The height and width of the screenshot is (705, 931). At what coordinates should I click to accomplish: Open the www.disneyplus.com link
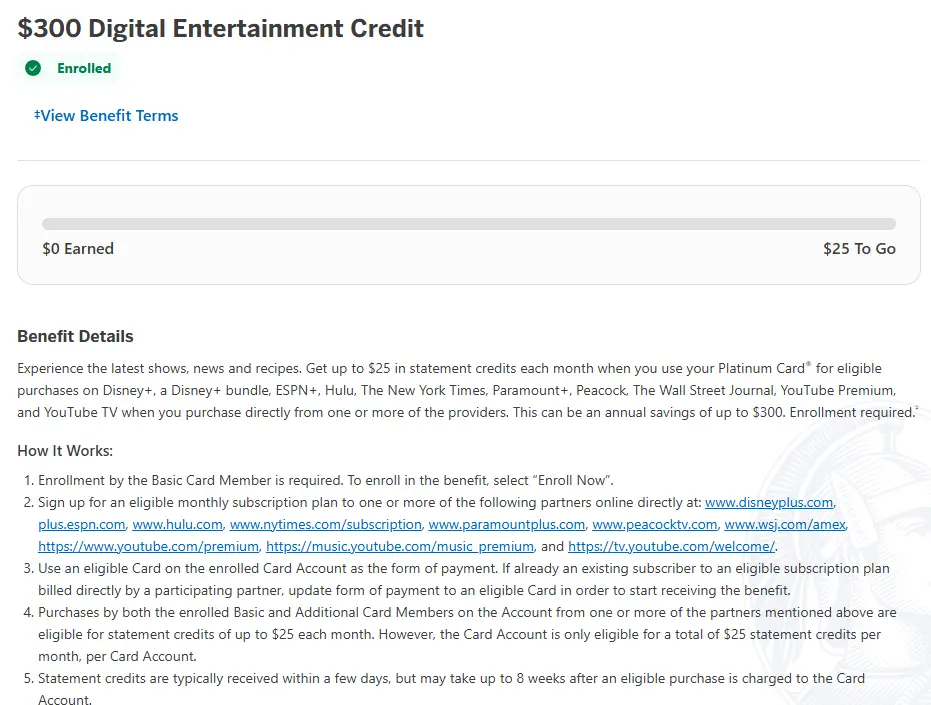pos(768,502)
